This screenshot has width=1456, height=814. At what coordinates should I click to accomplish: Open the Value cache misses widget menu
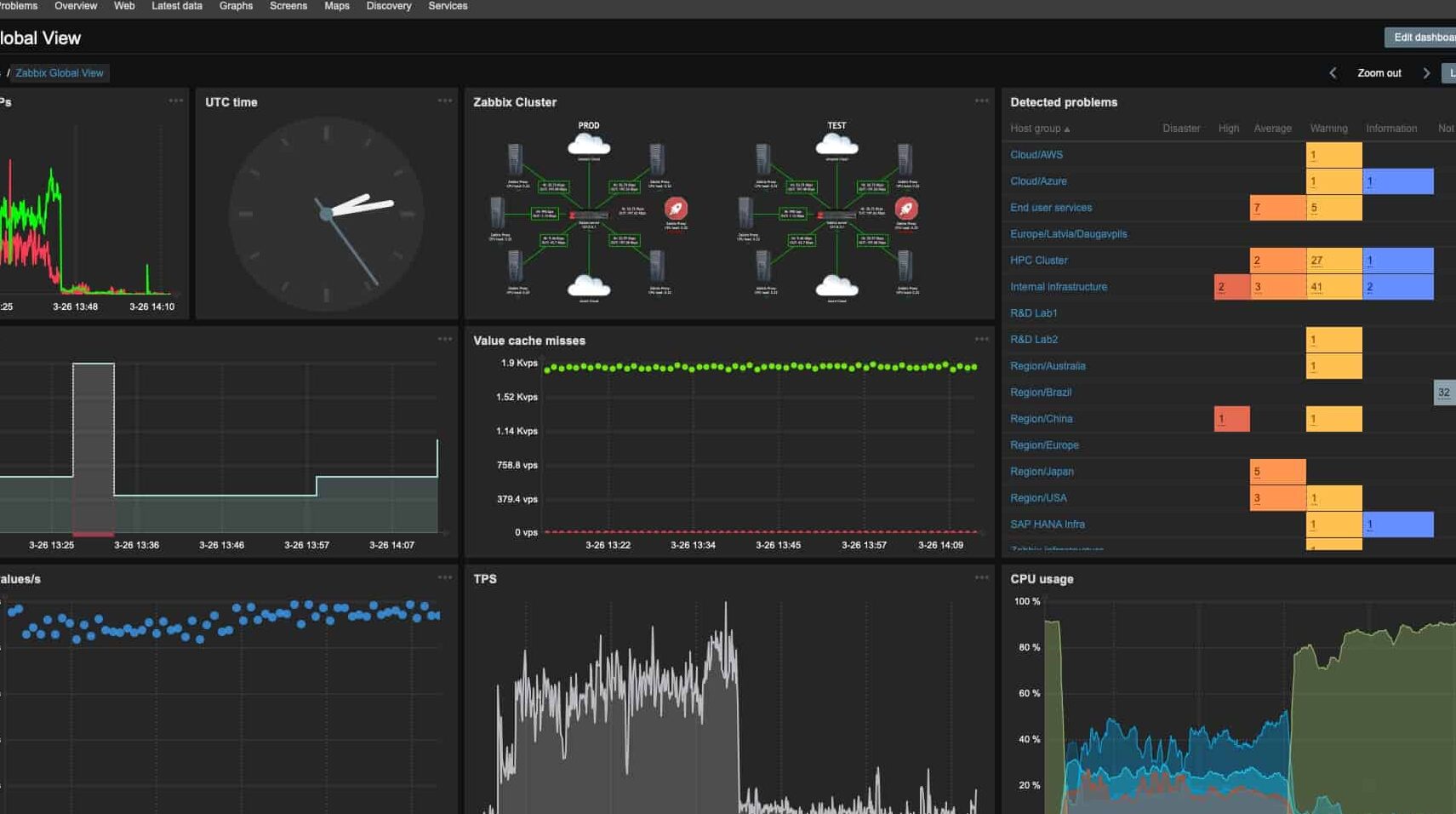[981, 339]
